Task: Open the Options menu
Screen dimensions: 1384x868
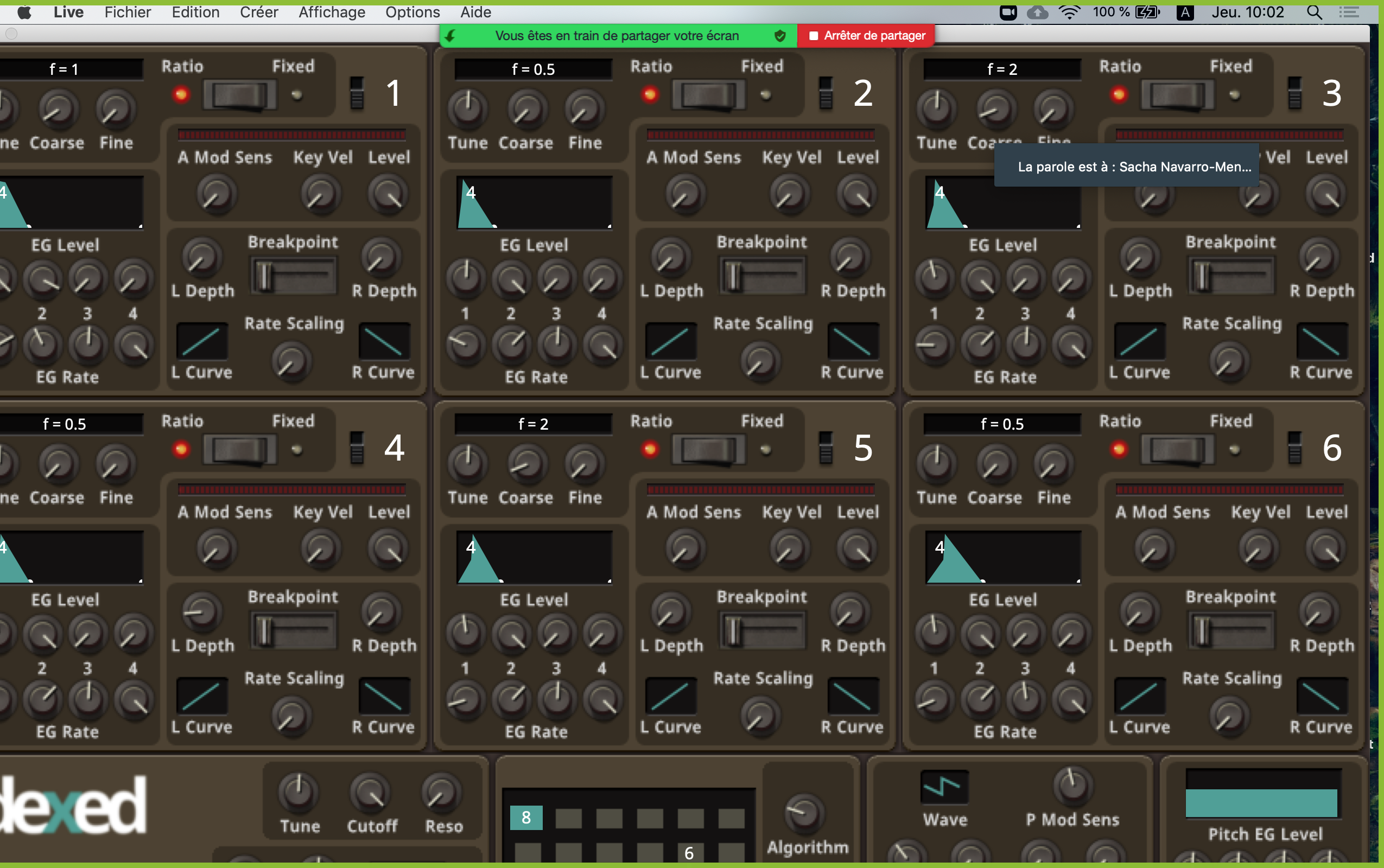Action: pyautogui.click(x=412, y=12)
